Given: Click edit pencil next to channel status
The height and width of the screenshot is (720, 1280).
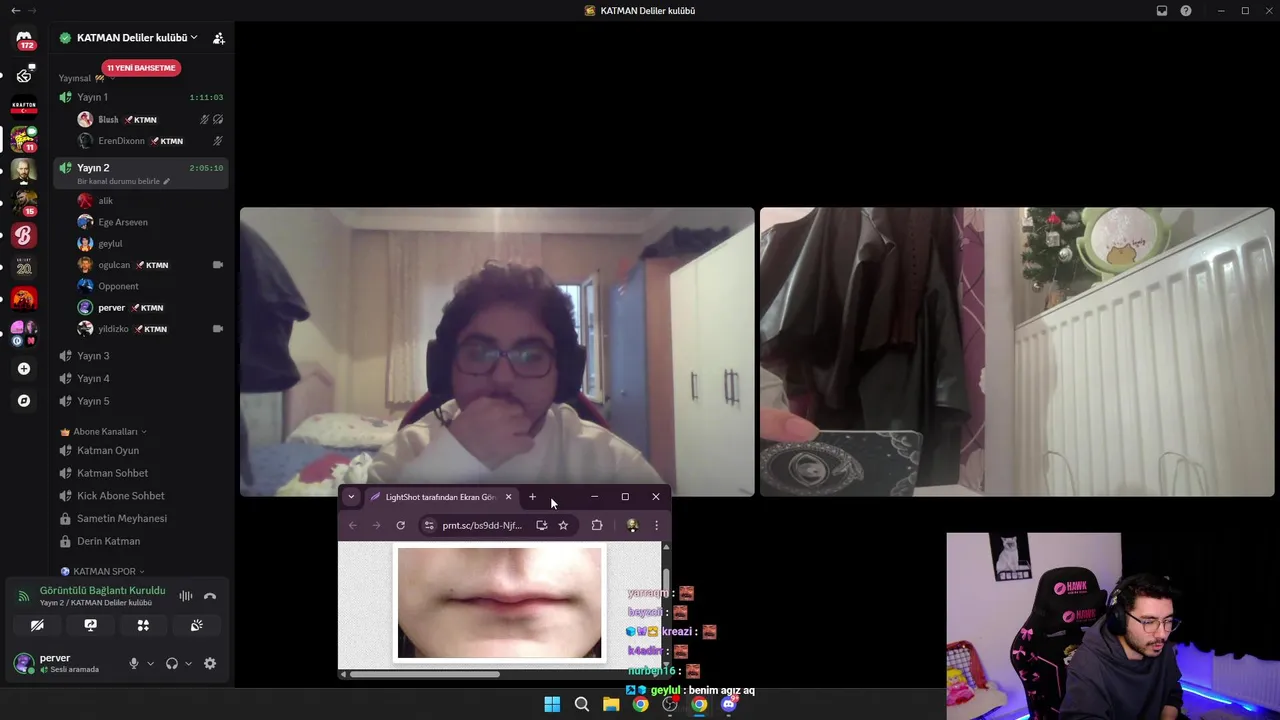Looking at the screenshot, I should click(x=167, y=182).
